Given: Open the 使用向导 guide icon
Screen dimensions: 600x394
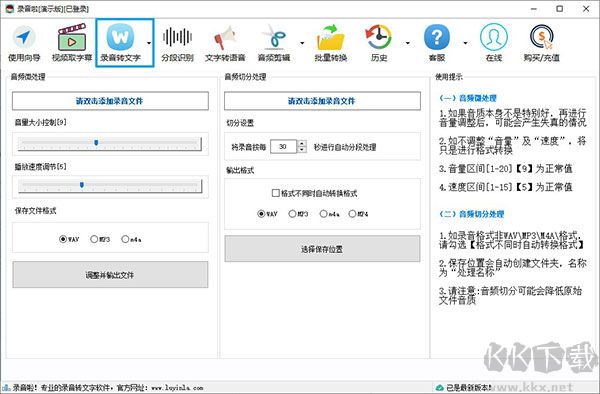Looking at the screenshot, I should (24, 43).
